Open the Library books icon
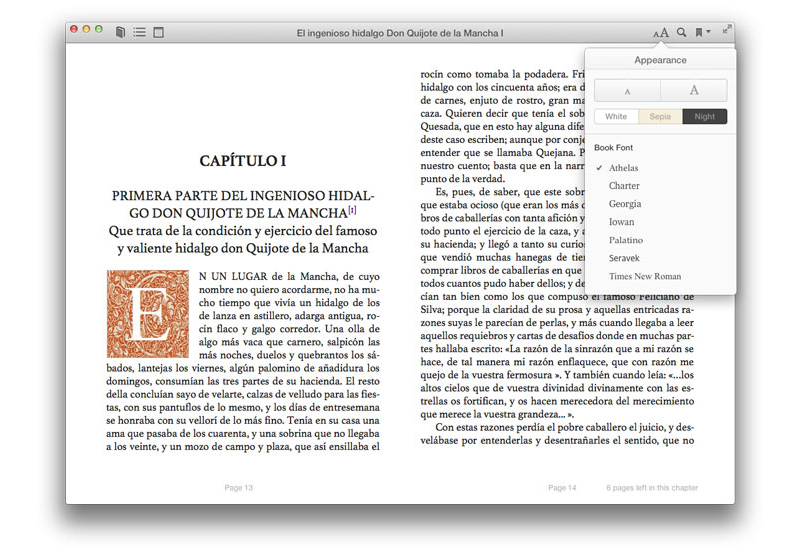This screenshot has height=553, width=800. coord(120,32)
